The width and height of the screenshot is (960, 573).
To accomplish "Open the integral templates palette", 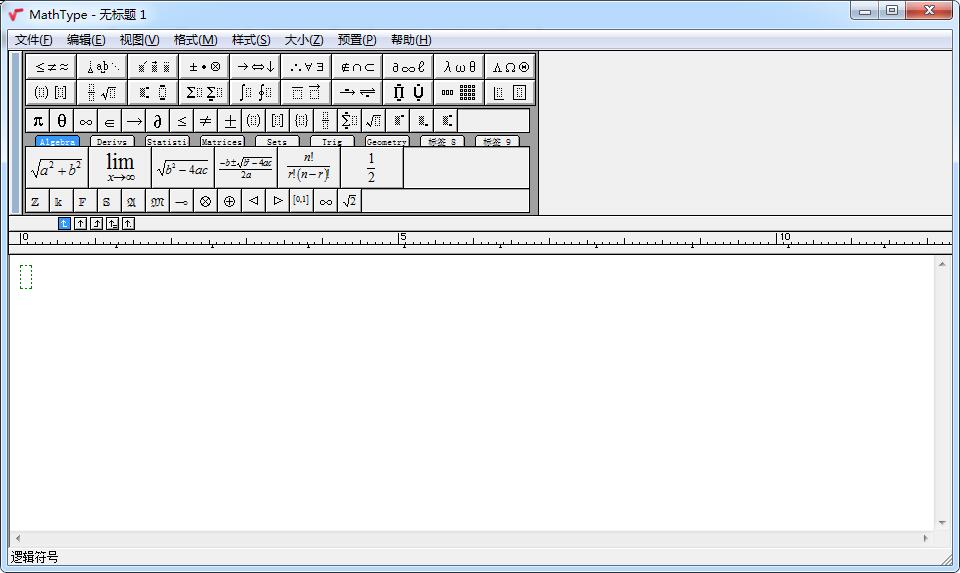I will (255, 92).
